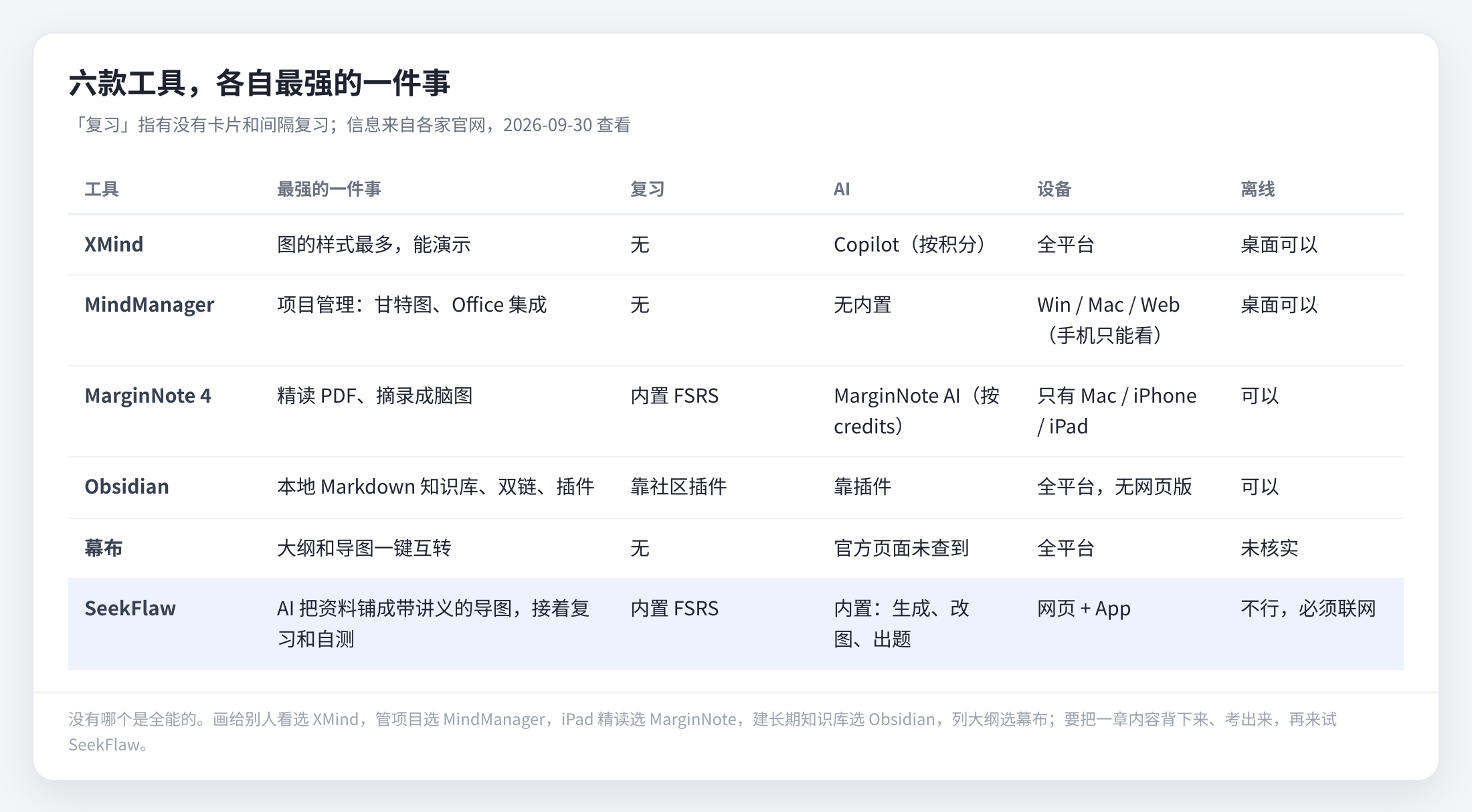Viewport: 1472px width, 812px height.
Task: Click XMind's 全平台 device cell
Action: (x=1066, y=245)
